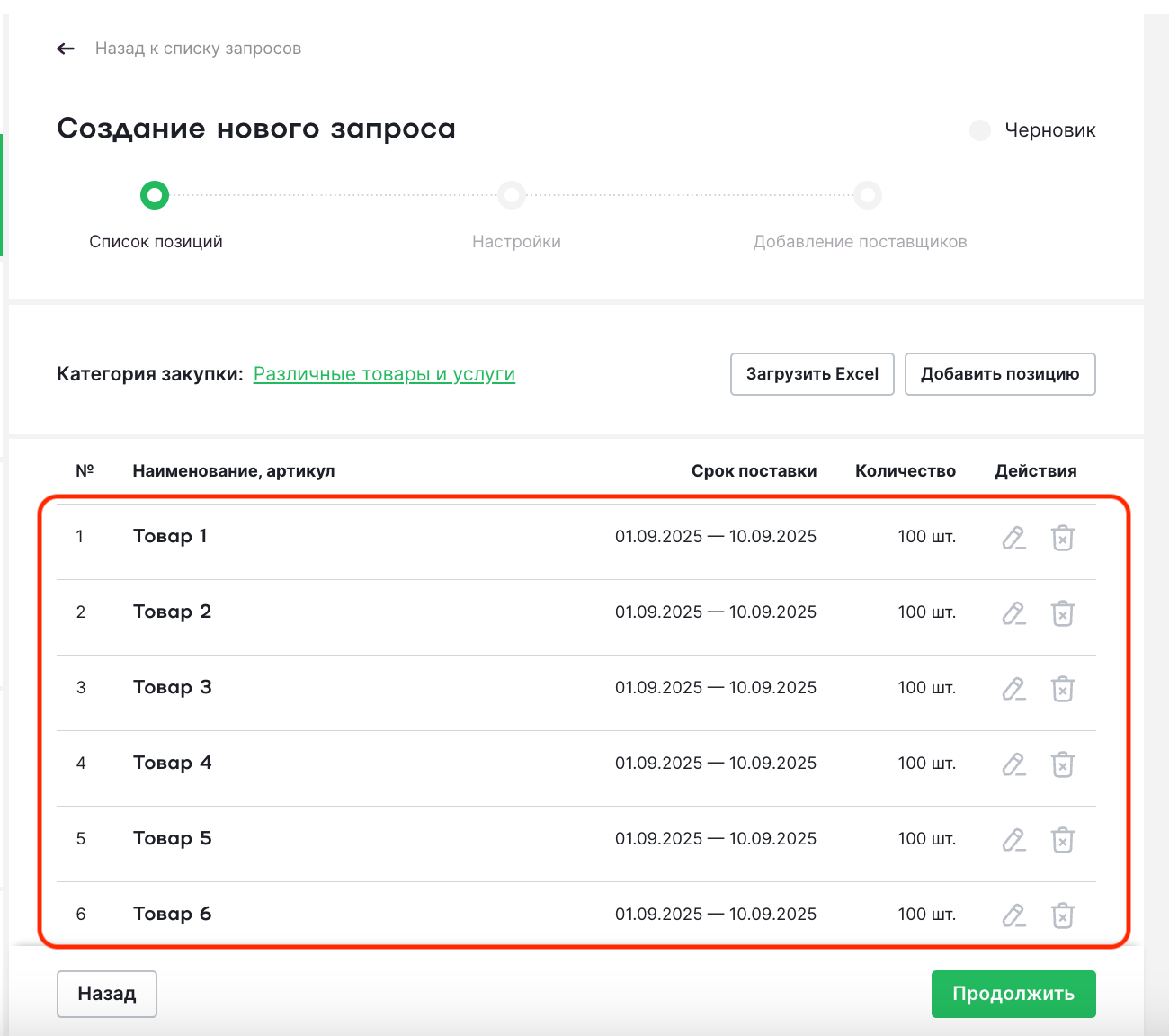Open category link Различные товары и услуги
The height and width of the screenshot is (1036, 1169).
(384, 374)
